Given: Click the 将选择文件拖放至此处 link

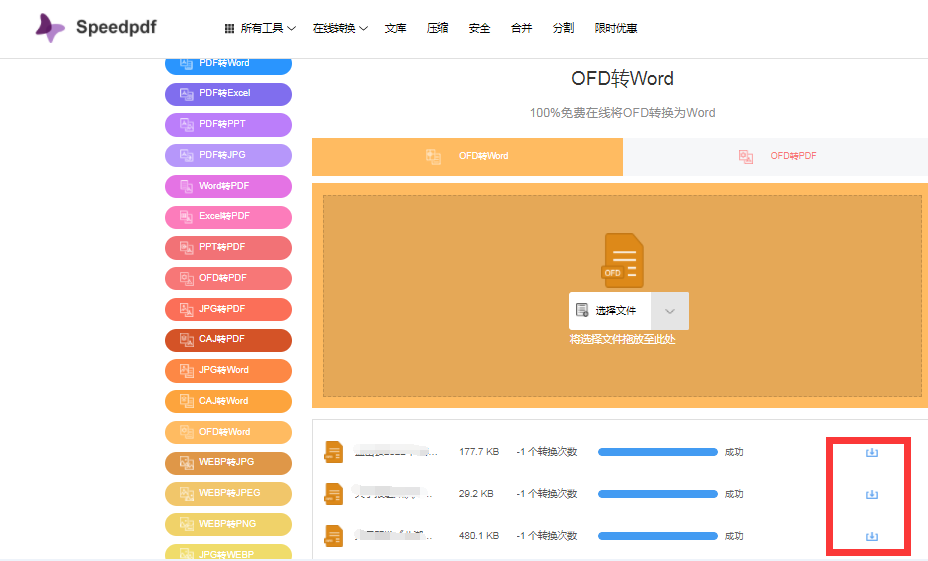Looking at the screenshot, I should pyautogui.click(x=623, y=340).
